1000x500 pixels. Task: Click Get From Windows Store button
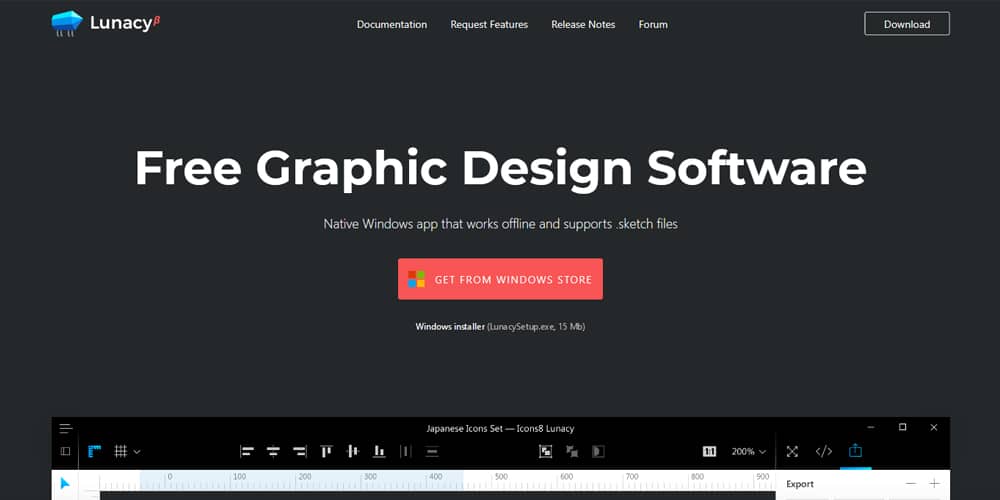coord(500,280)
